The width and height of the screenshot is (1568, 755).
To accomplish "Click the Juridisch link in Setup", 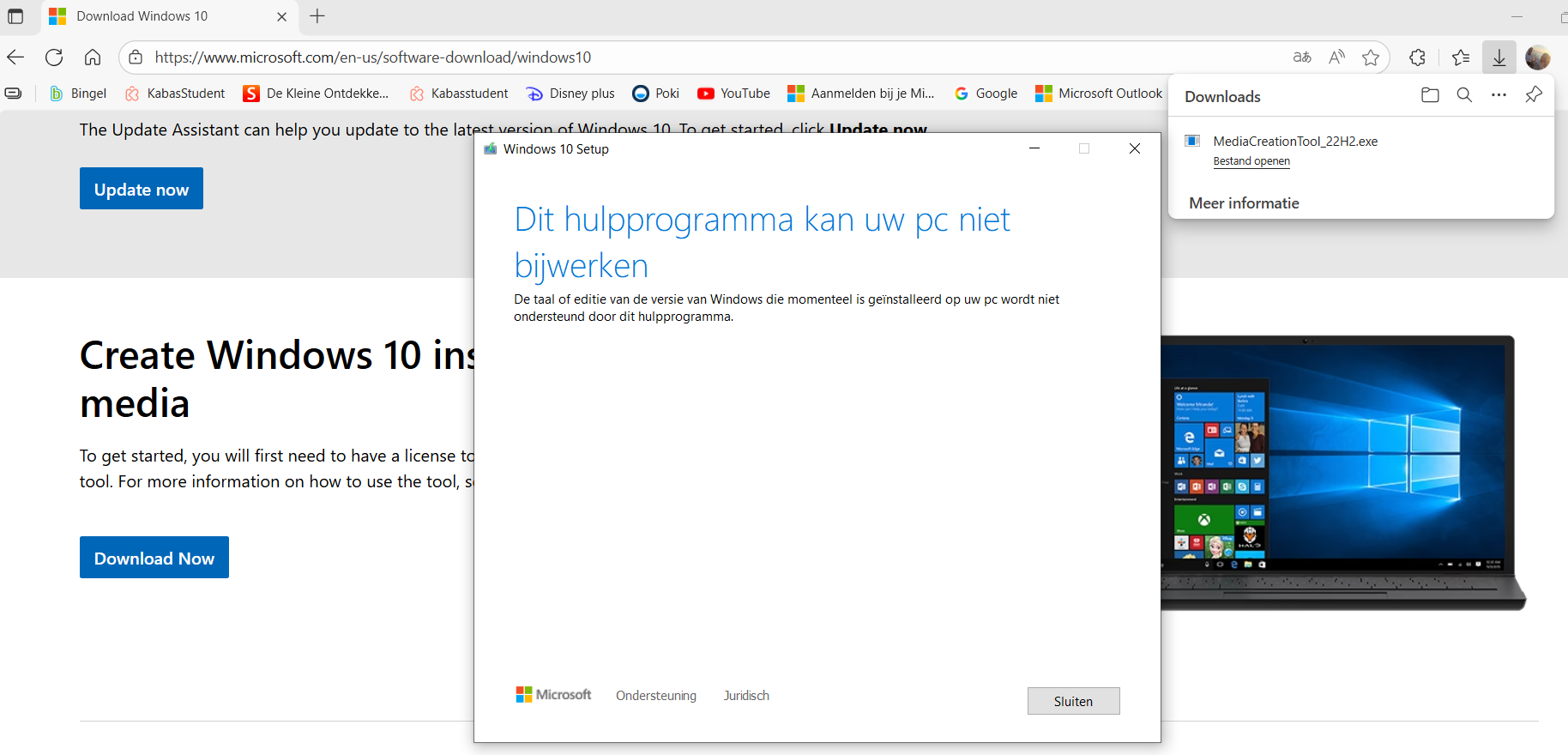I will click(746, 696).
